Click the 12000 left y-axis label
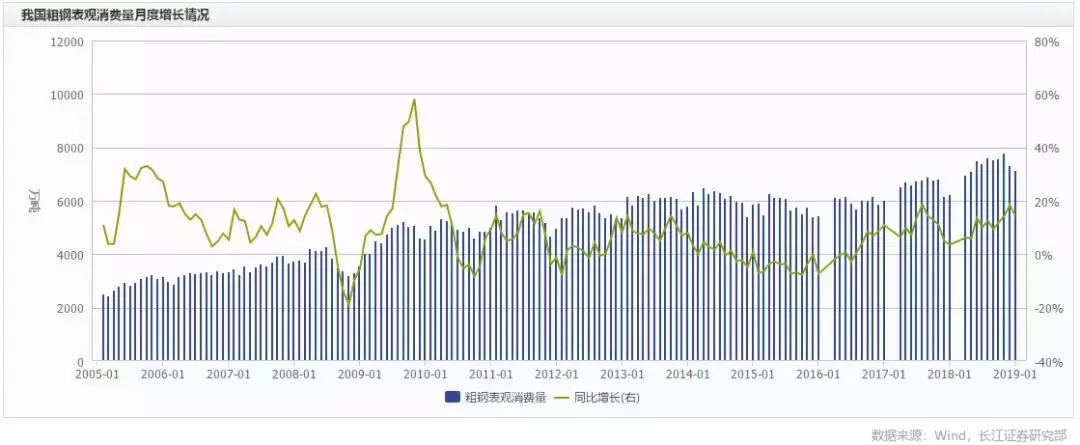Screen dimensions: 1080x445 pyautogui.click(x=67, y=42)
